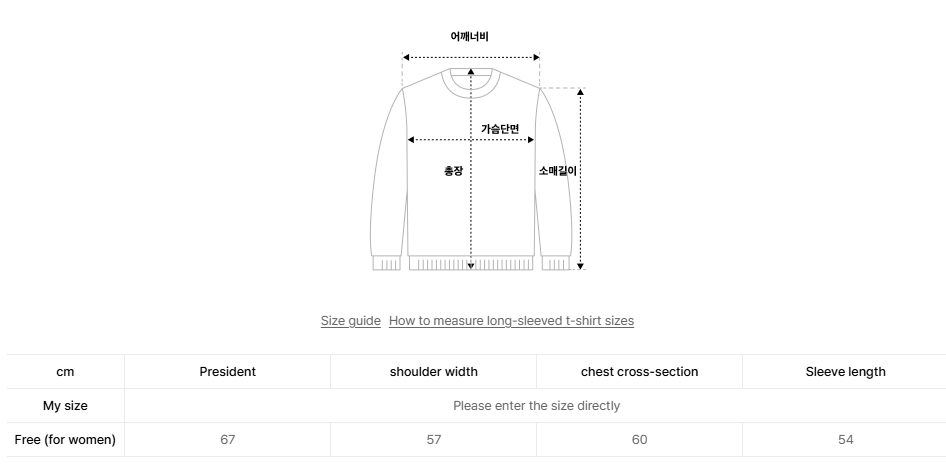The image size is (946, 468).
Task: Click the cm unit header cell
Action: pyautogui.click(x=65, y=372)
